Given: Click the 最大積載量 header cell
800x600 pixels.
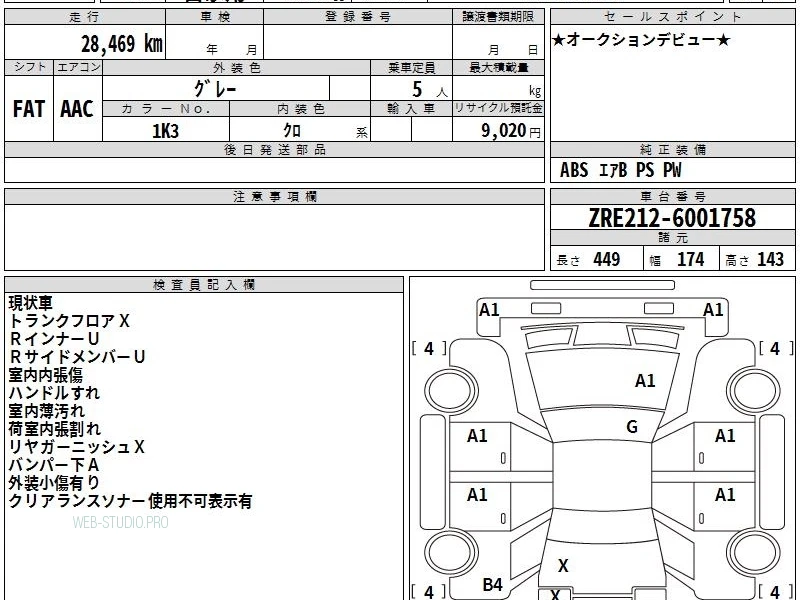Looking at the screenshot, I should click(x=498, y=68).
